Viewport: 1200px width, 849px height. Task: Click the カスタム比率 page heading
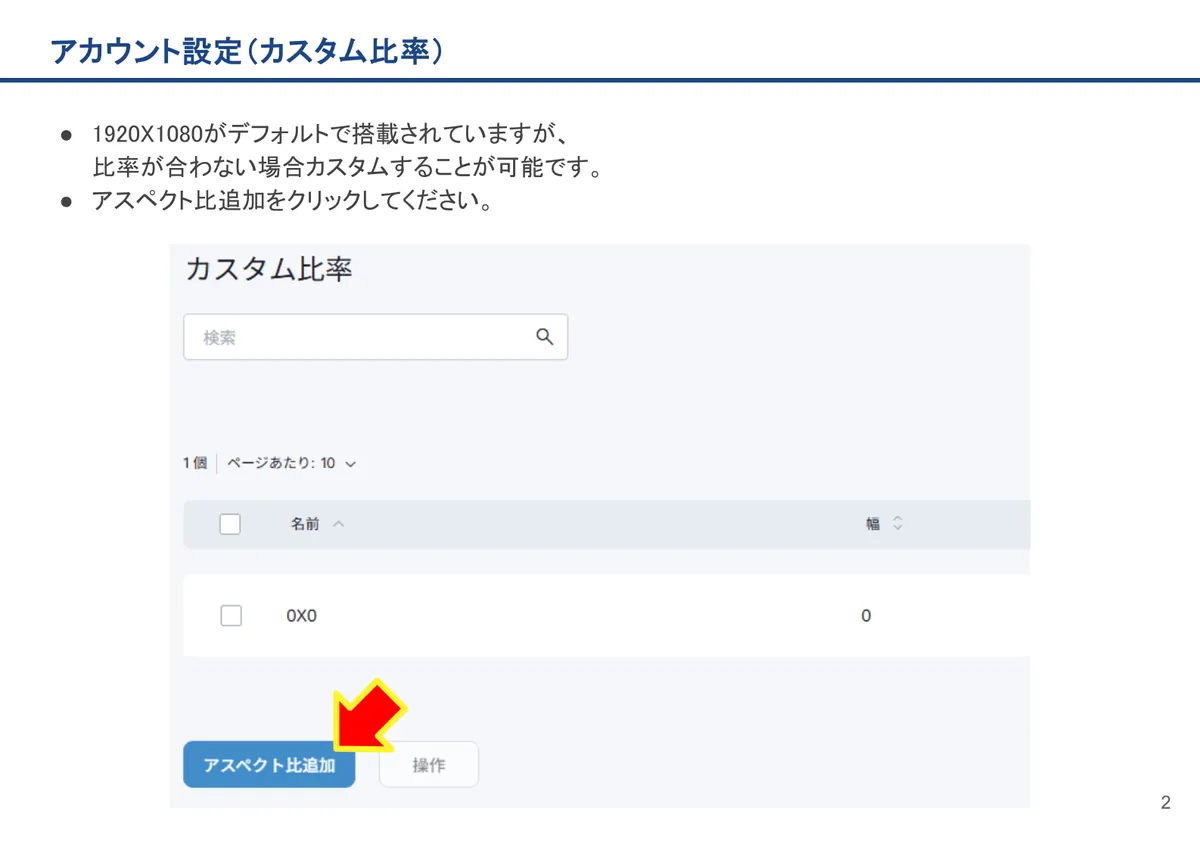tap(269, 270)
